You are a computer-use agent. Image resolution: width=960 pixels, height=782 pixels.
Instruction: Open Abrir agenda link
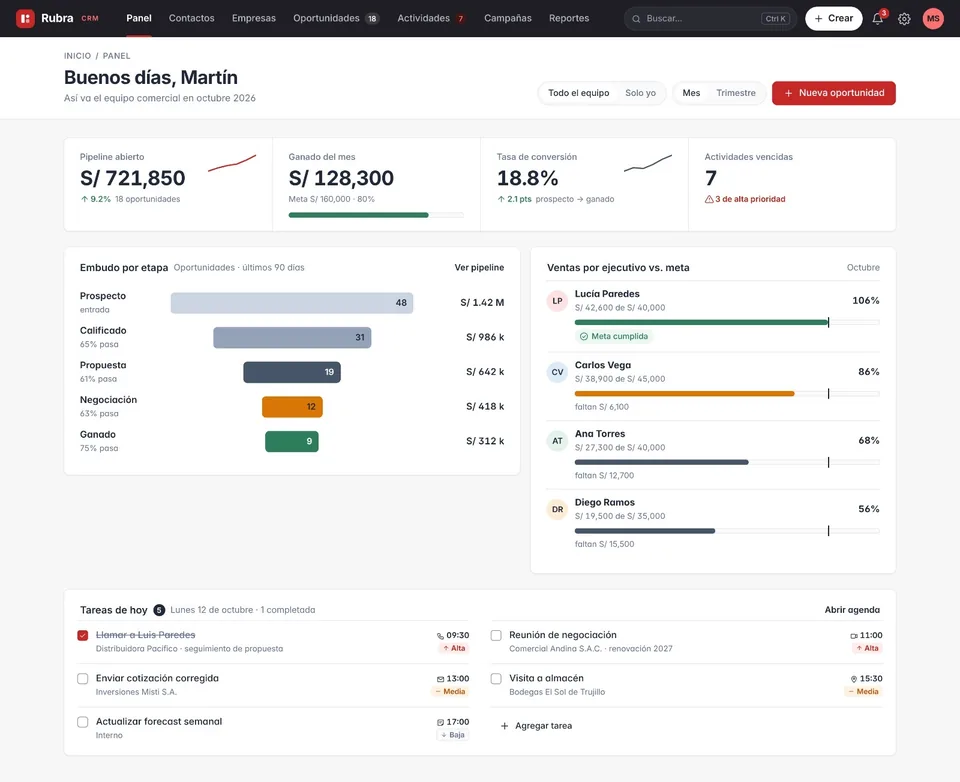click(x=852, y=610)
